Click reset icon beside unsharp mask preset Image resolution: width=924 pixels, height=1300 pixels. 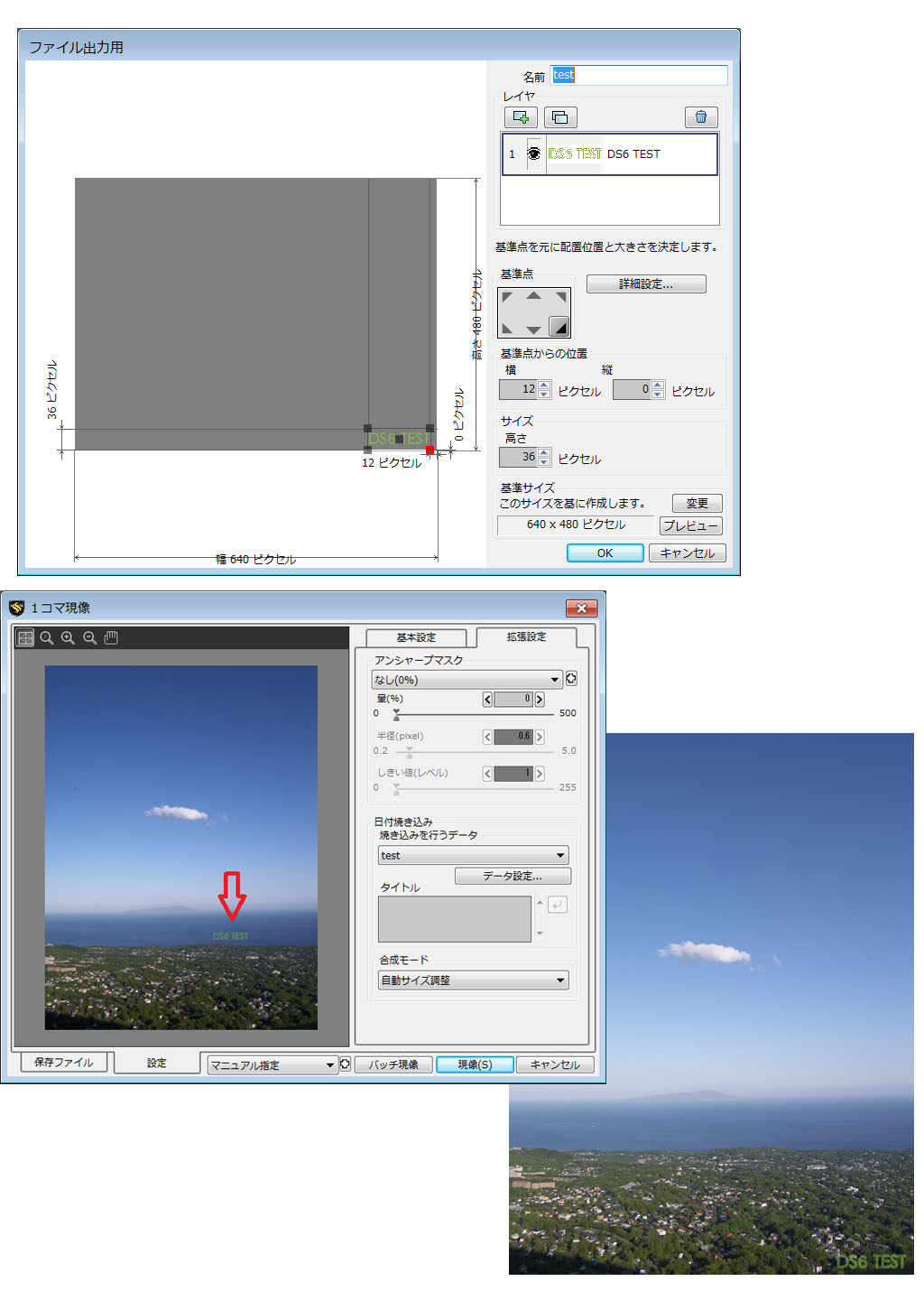click(571, 679)
